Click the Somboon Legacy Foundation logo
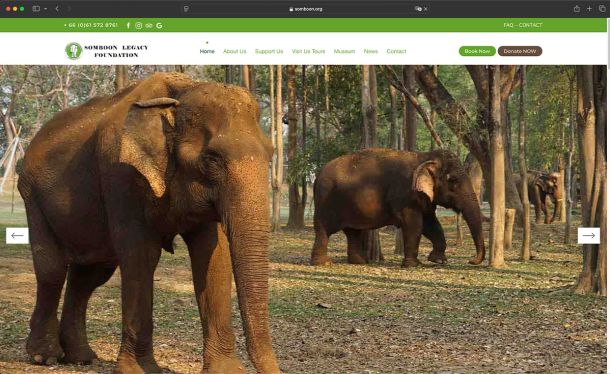The width and height of the screenshot is (610, 374). coord(107,51)
